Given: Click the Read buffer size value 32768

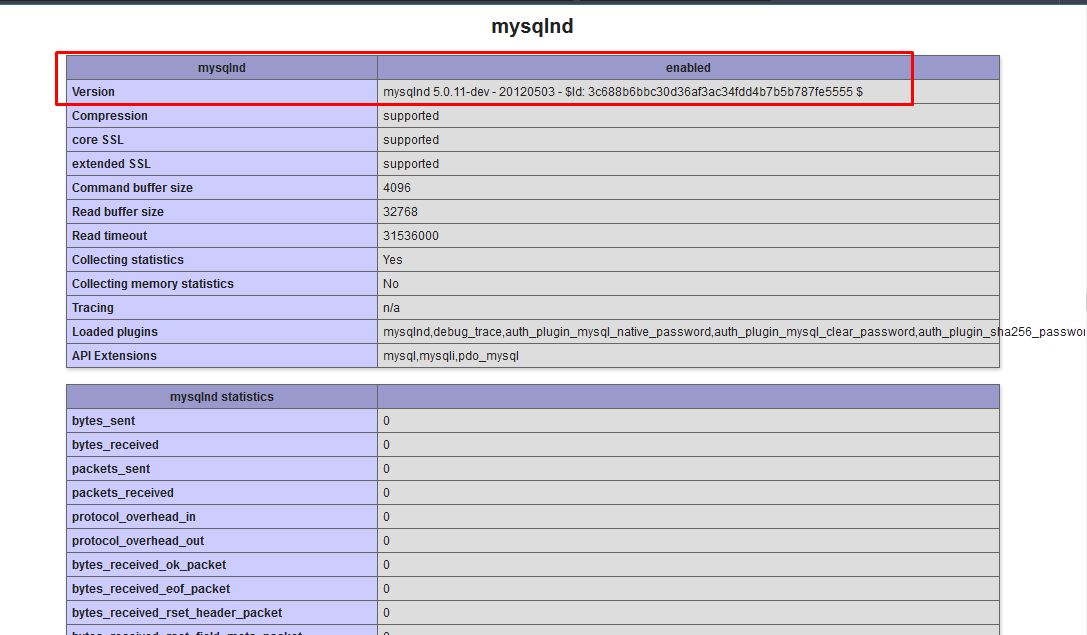Looking at the screenshot, I should pos(400,212).
